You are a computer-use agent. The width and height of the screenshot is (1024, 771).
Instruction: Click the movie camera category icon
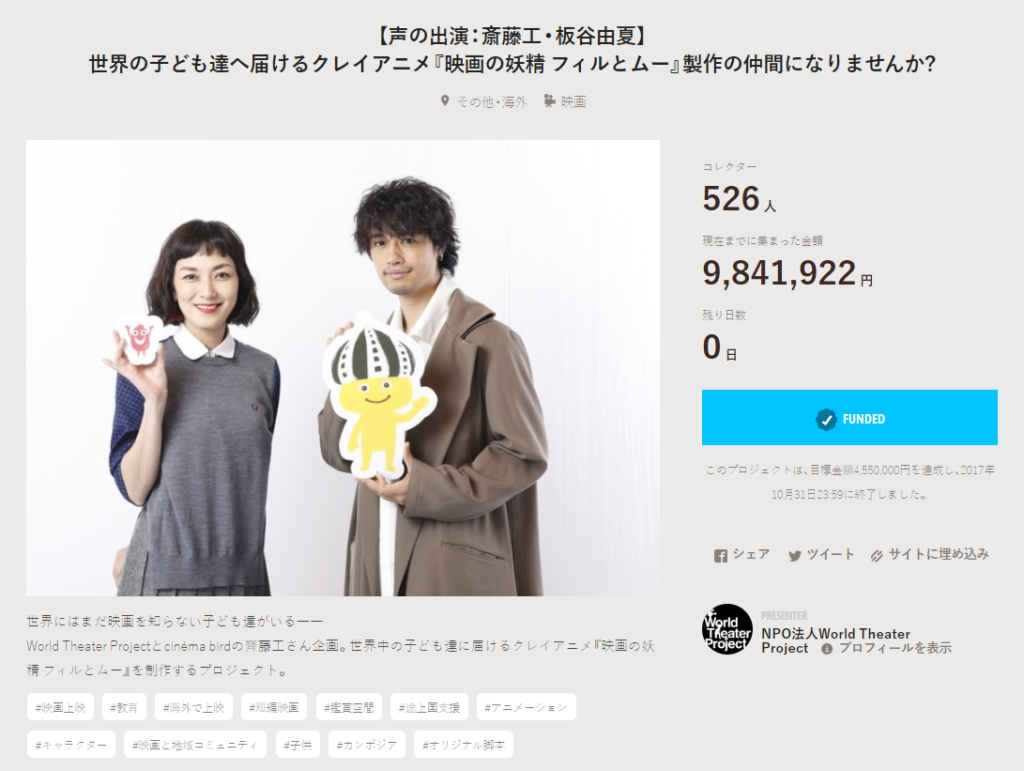(x=550, y=101)
